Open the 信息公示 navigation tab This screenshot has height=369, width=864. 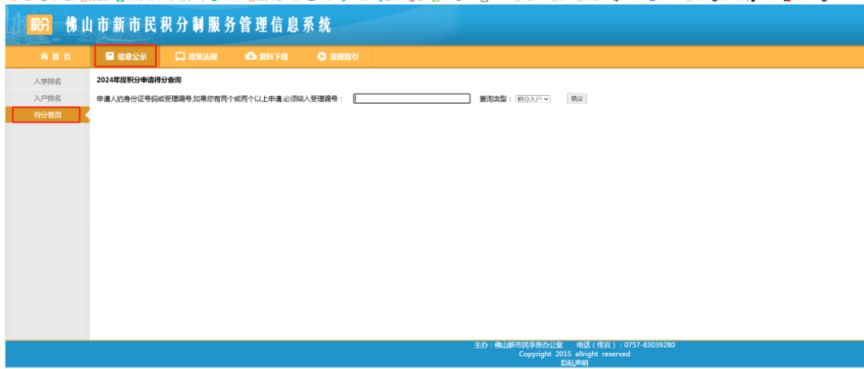[125, 56]
